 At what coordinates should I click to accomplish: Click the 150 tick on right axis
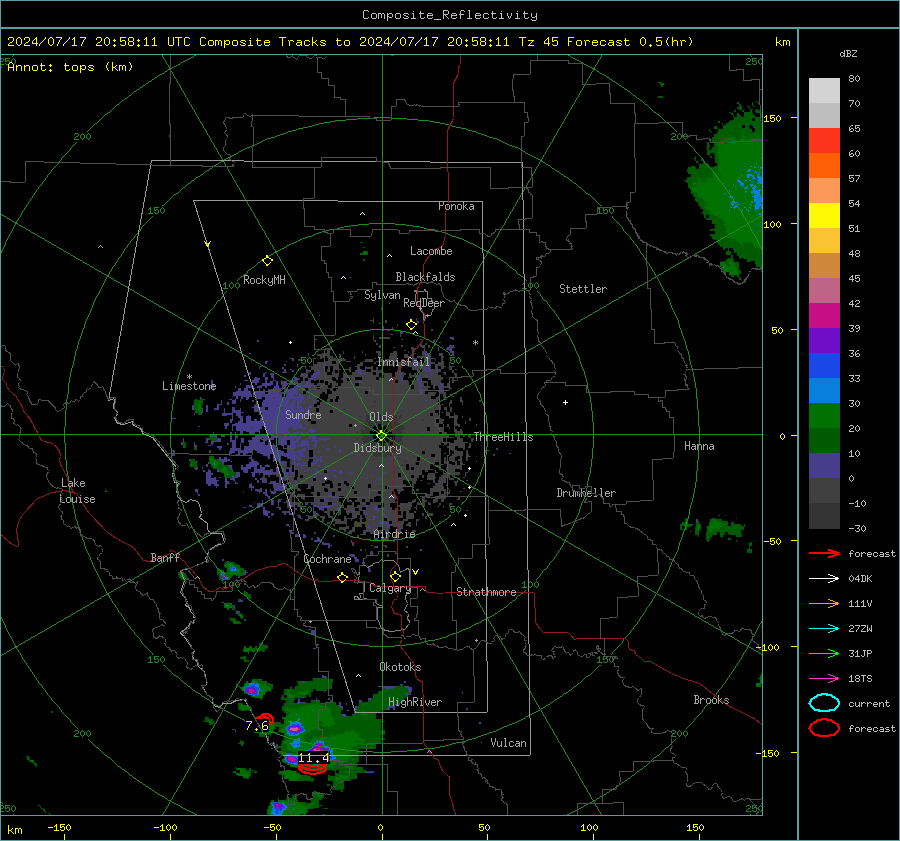point(772,118)
